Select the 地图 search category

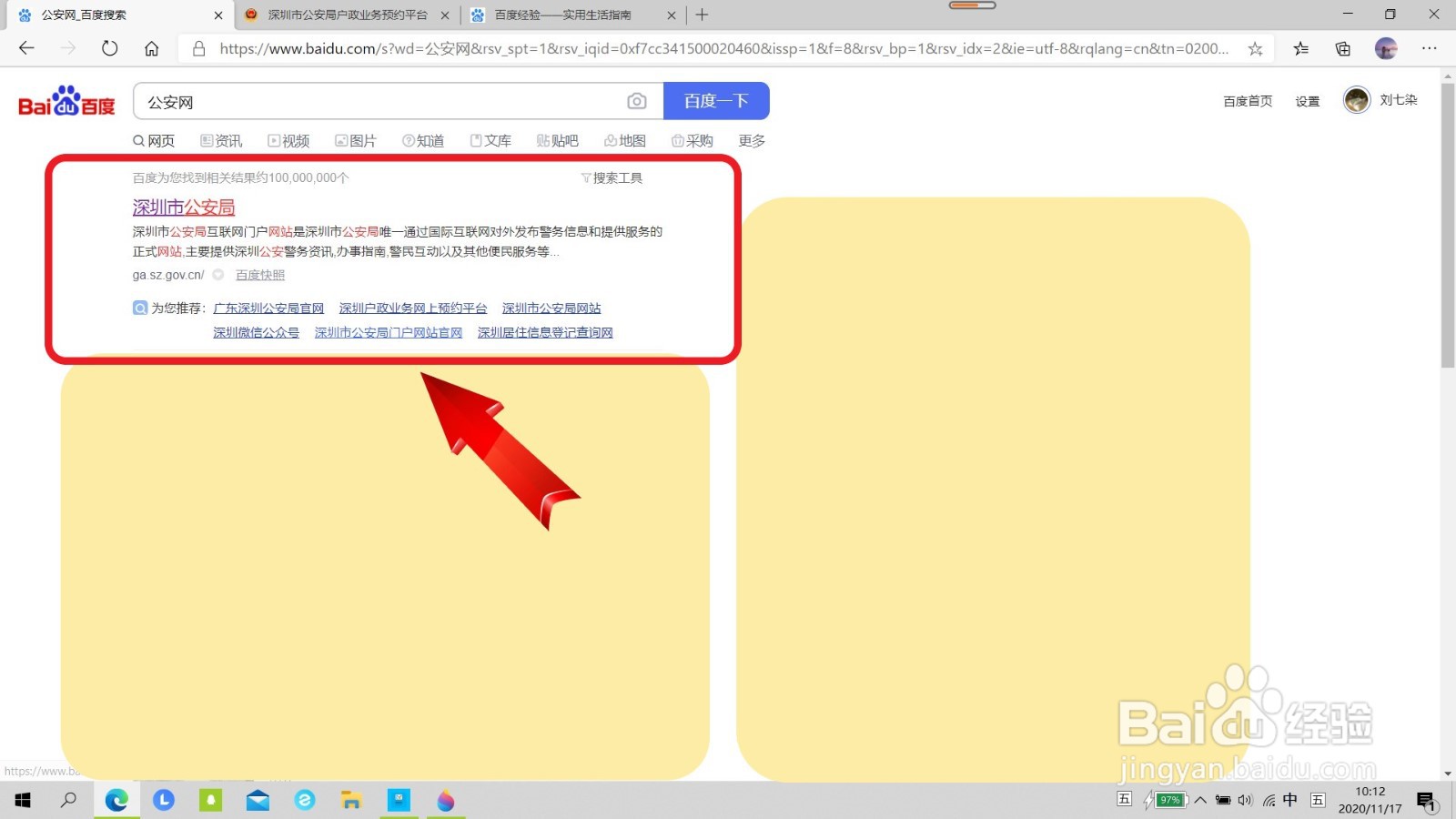[625, 140]
